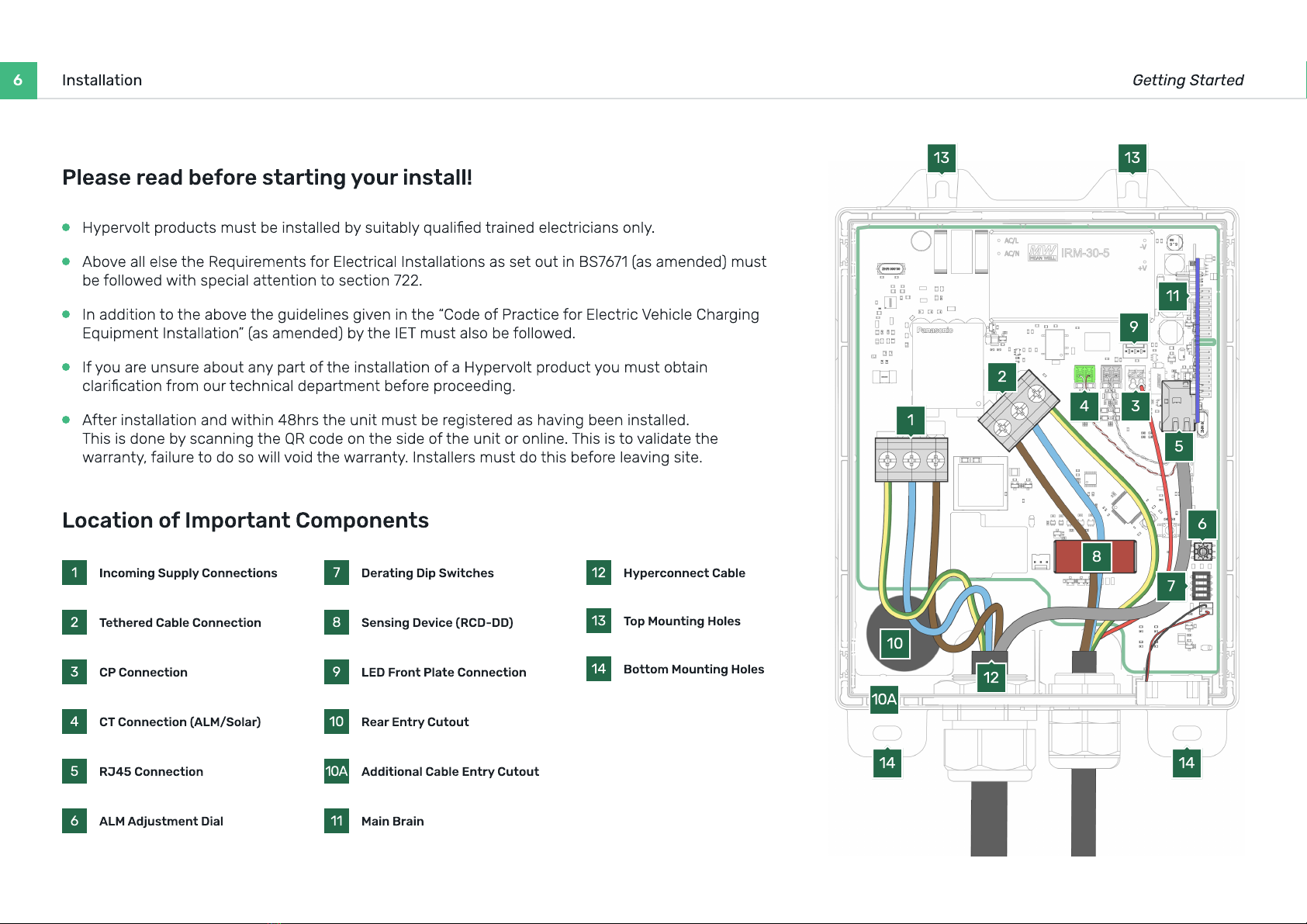This screenshot has height=924, width=1307.
Task: Click legend badge 14 beside Bottom Mounting Holes
Action: [x=599, y=669]
